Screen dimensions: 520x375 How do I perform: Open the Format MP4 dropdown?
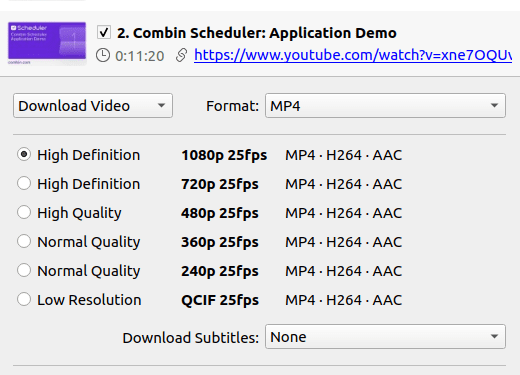pyautogui.click(x=385, y=106)
